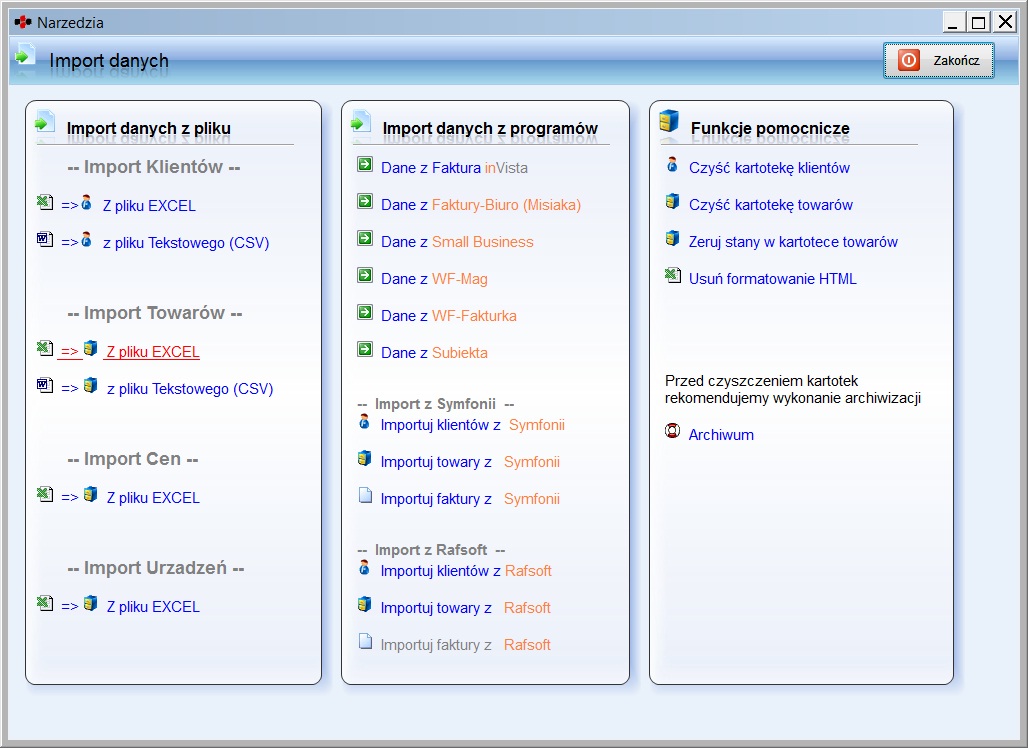Click green arrow icon for Faktury-Biuro (Misiaka)
The image size is (1028, 748).
(x=365, y=201)
